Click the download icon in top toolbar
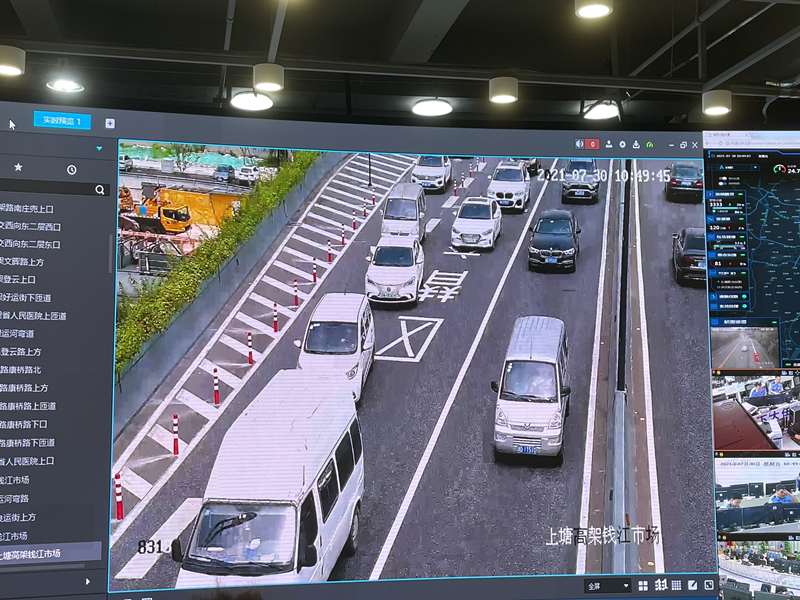This screenshot has width=800, height=600. tap(636, 144)
